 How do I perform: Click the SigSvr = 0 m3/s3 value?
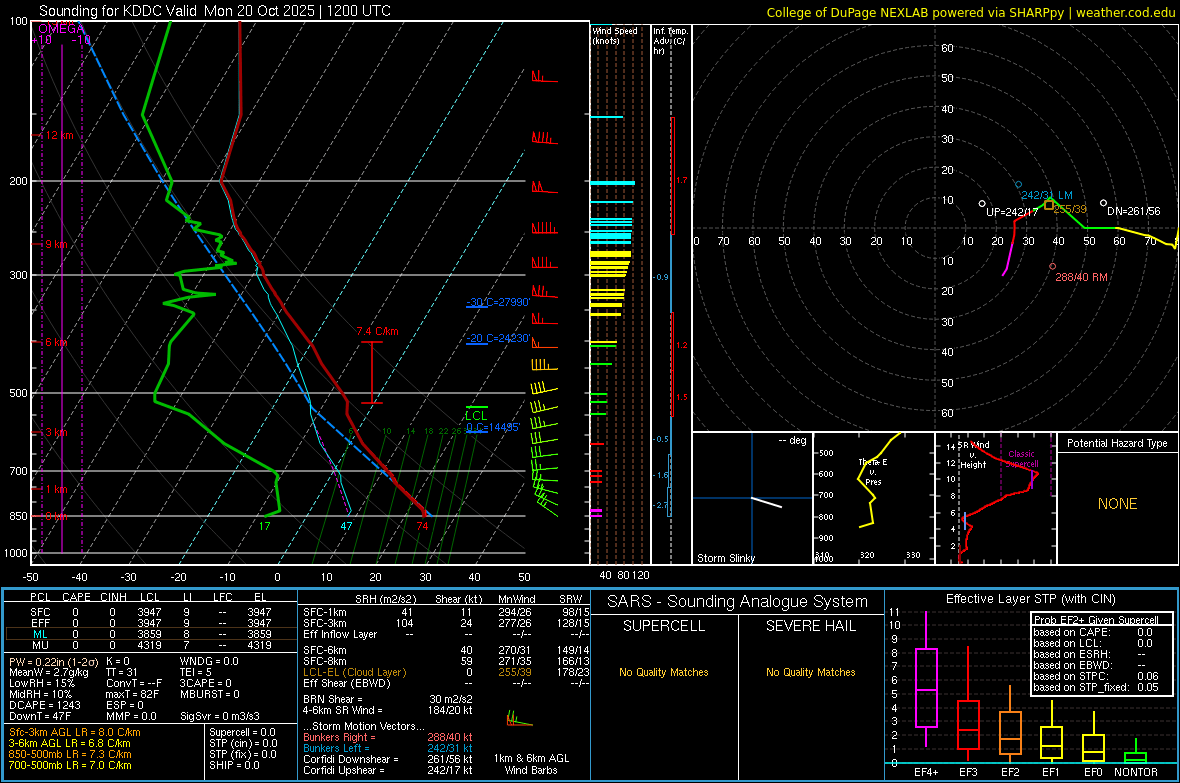220,716
